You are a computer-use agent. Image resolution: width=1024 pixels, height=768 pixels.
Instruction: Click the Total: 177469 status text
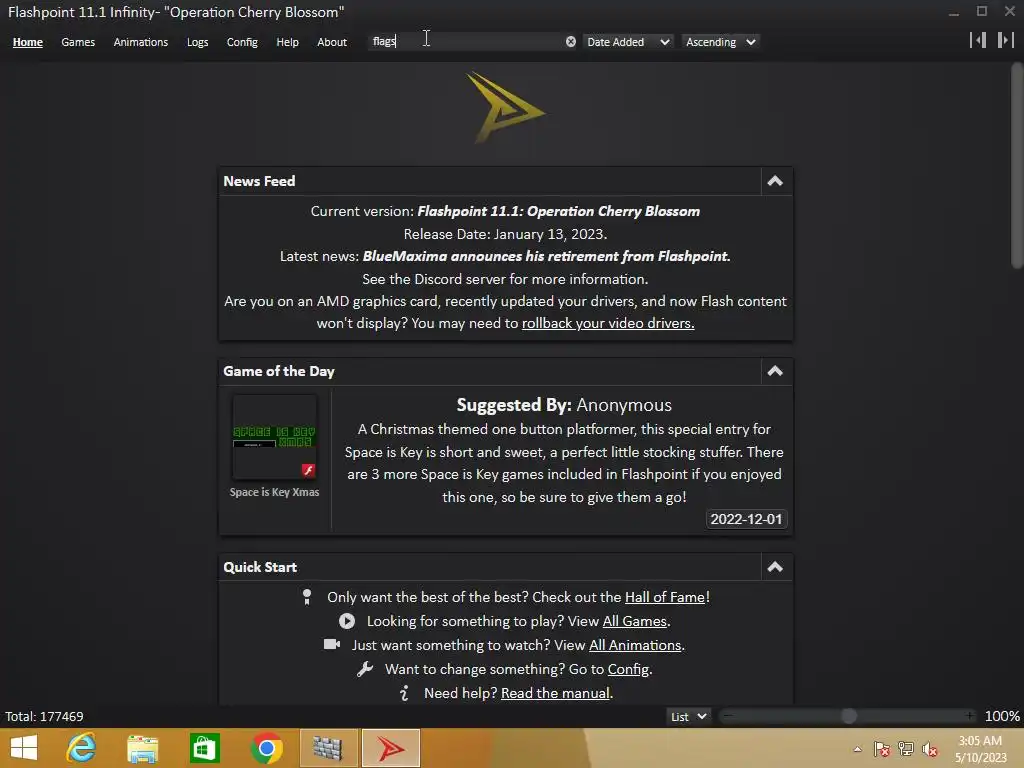(44, 716)
